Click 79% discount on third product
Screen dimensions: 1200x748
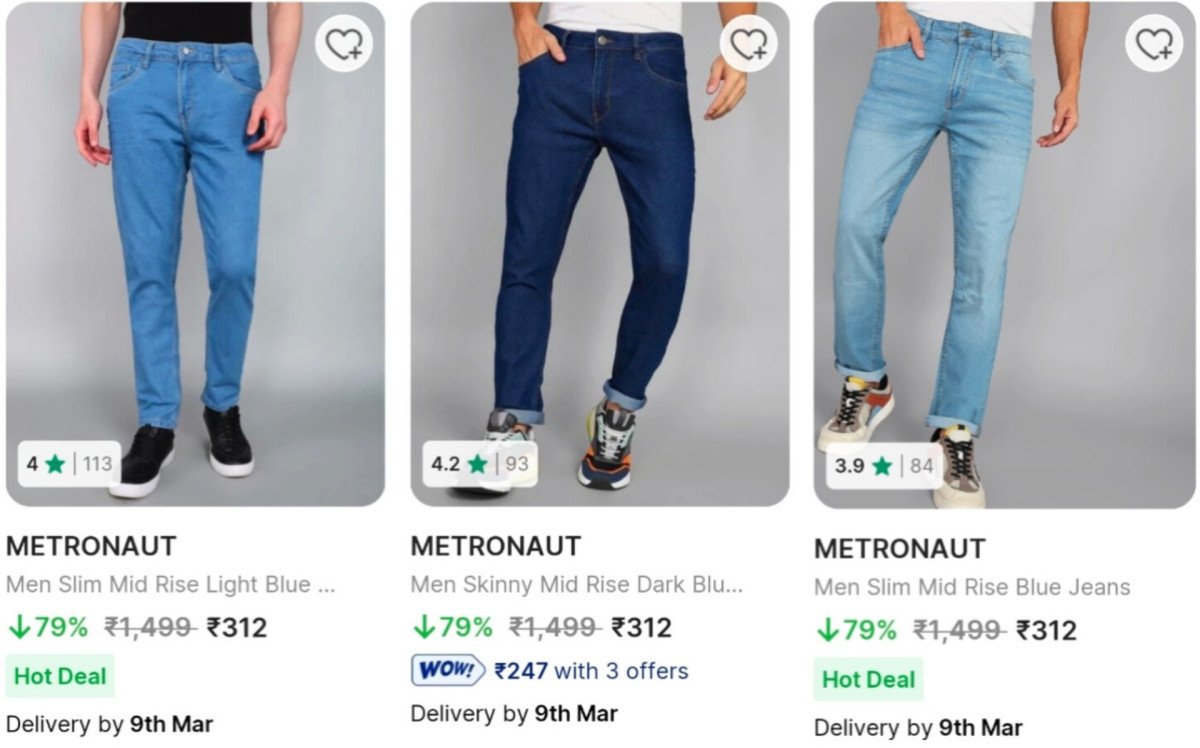coord(856,630)
